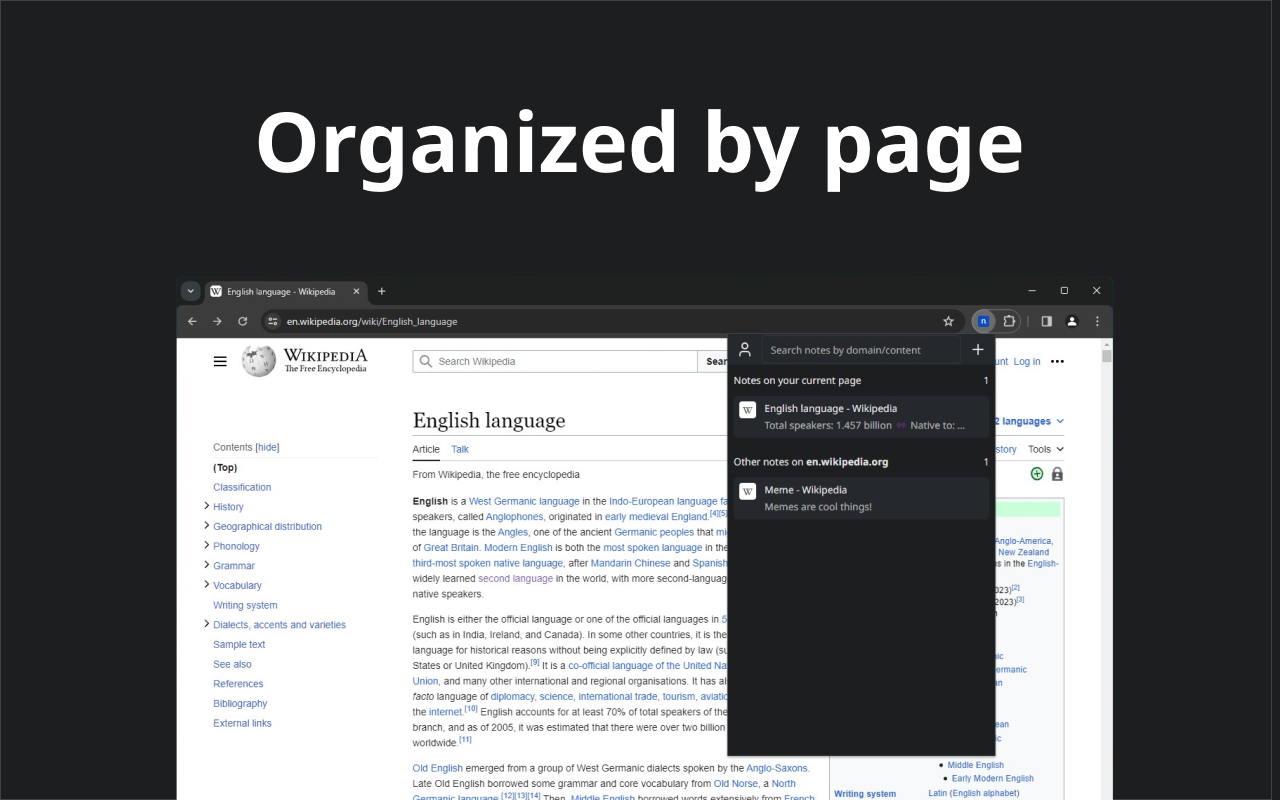Viewport: 1280px width, 800px height.
Task: Click the Wikipedia favicon on the English language note
Action: [747, 409]
